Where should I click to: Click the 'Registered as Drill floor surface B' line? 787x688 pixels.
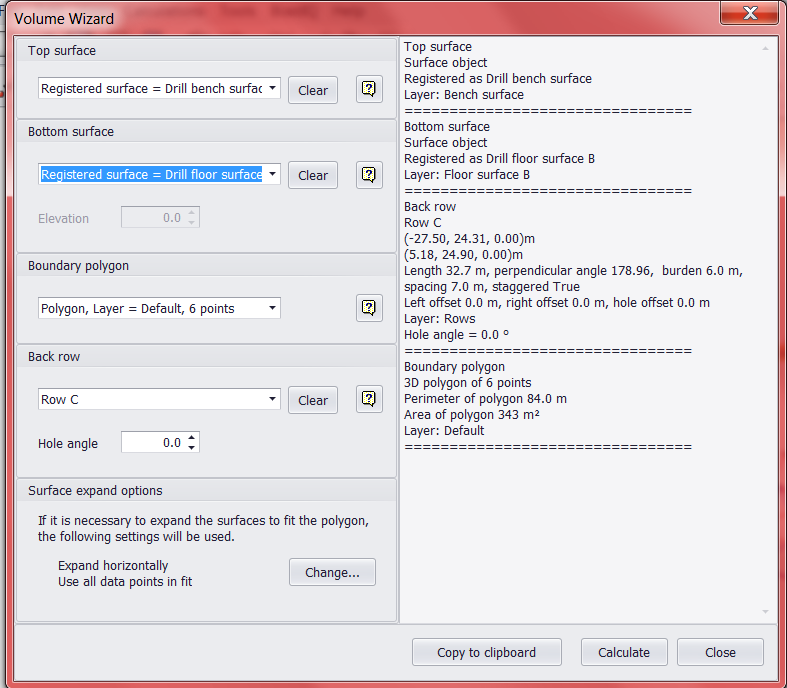(499, 159)
